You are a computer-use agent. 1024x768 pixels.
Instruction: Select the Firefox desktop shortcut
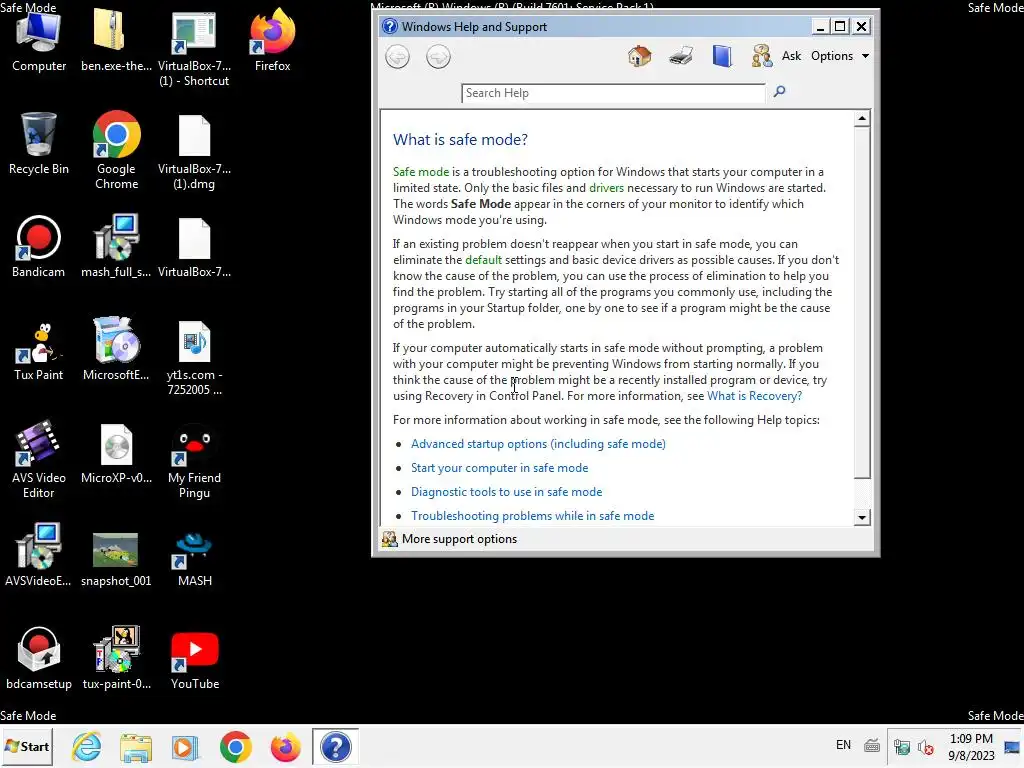click(x=272, y=40)
